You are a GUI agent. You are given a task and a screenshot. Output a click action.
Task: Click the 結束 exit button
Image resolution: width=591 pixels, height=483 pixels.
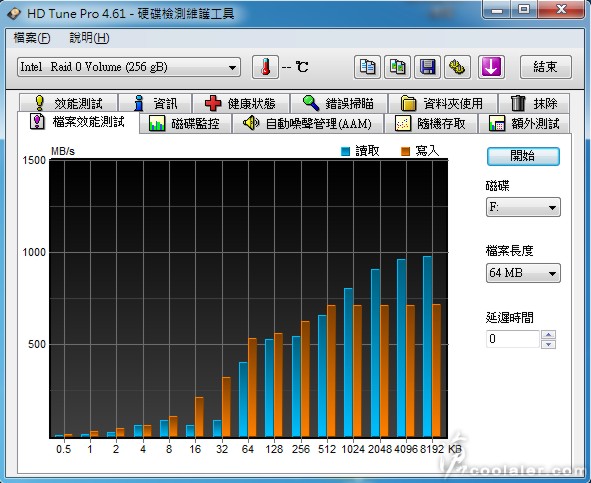[x=546, y=67]
